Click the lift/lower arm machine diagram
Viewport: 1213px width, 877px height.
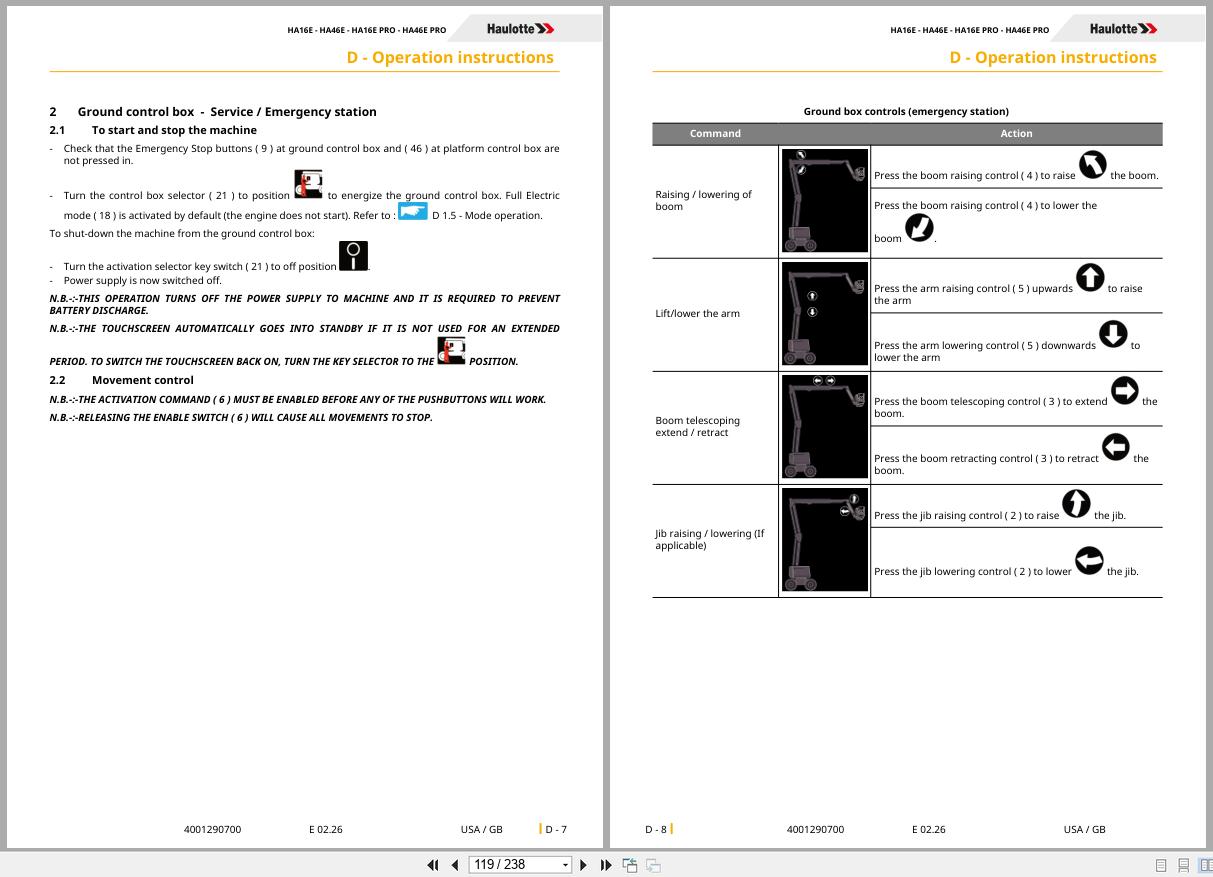coord(824,313)
